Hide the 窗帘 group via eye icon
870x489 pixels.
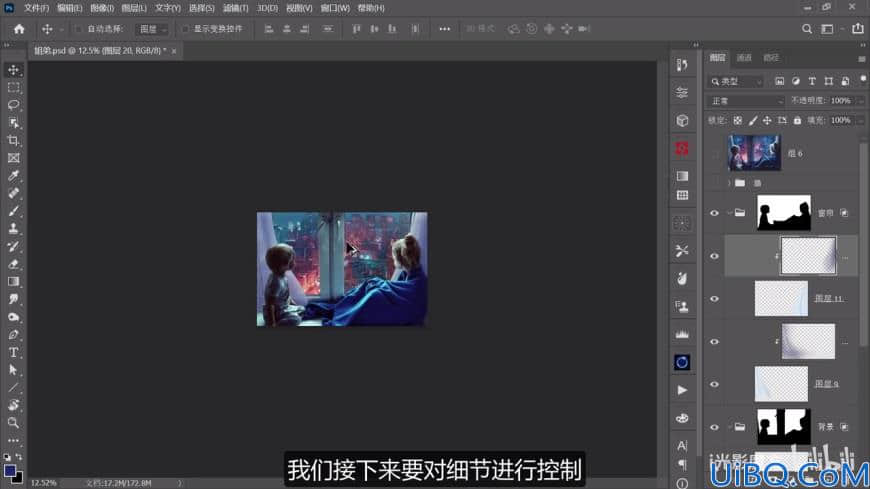715,213
